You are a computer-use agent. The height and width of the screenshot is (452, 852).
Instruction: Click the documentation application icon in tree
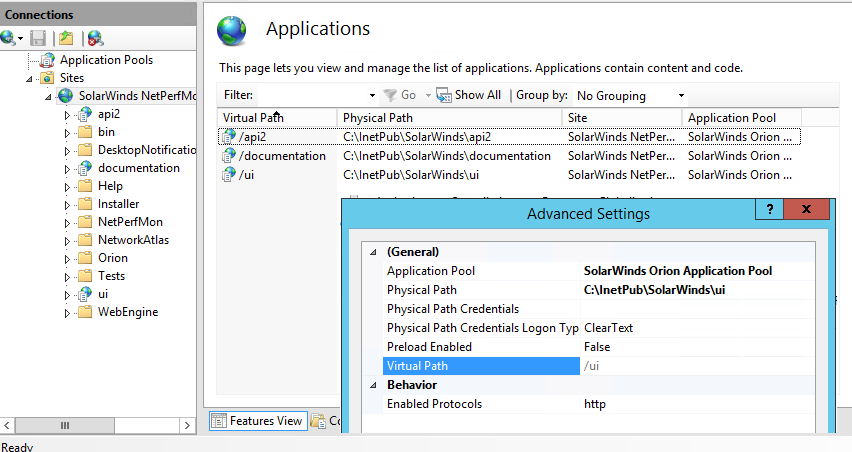85,168
